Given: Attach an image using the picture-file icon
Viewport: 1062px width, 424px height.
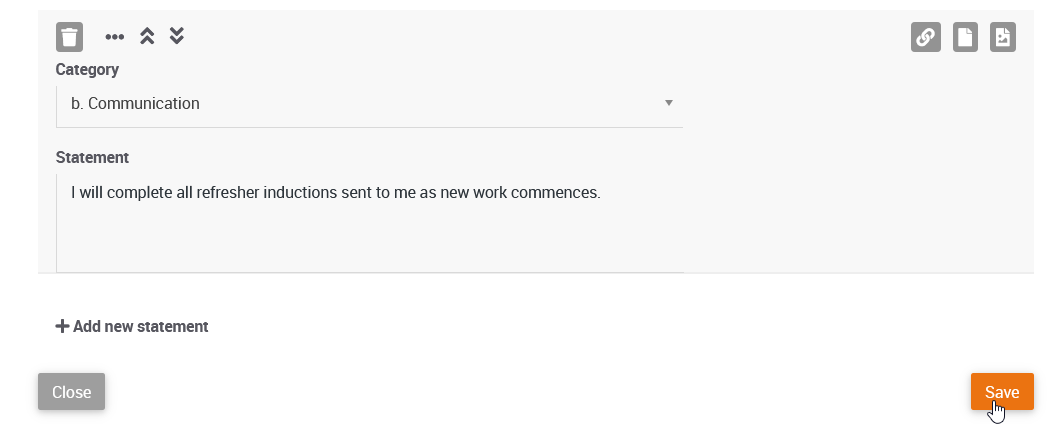Looking at the screenshot, I should tap(1003, 37).
